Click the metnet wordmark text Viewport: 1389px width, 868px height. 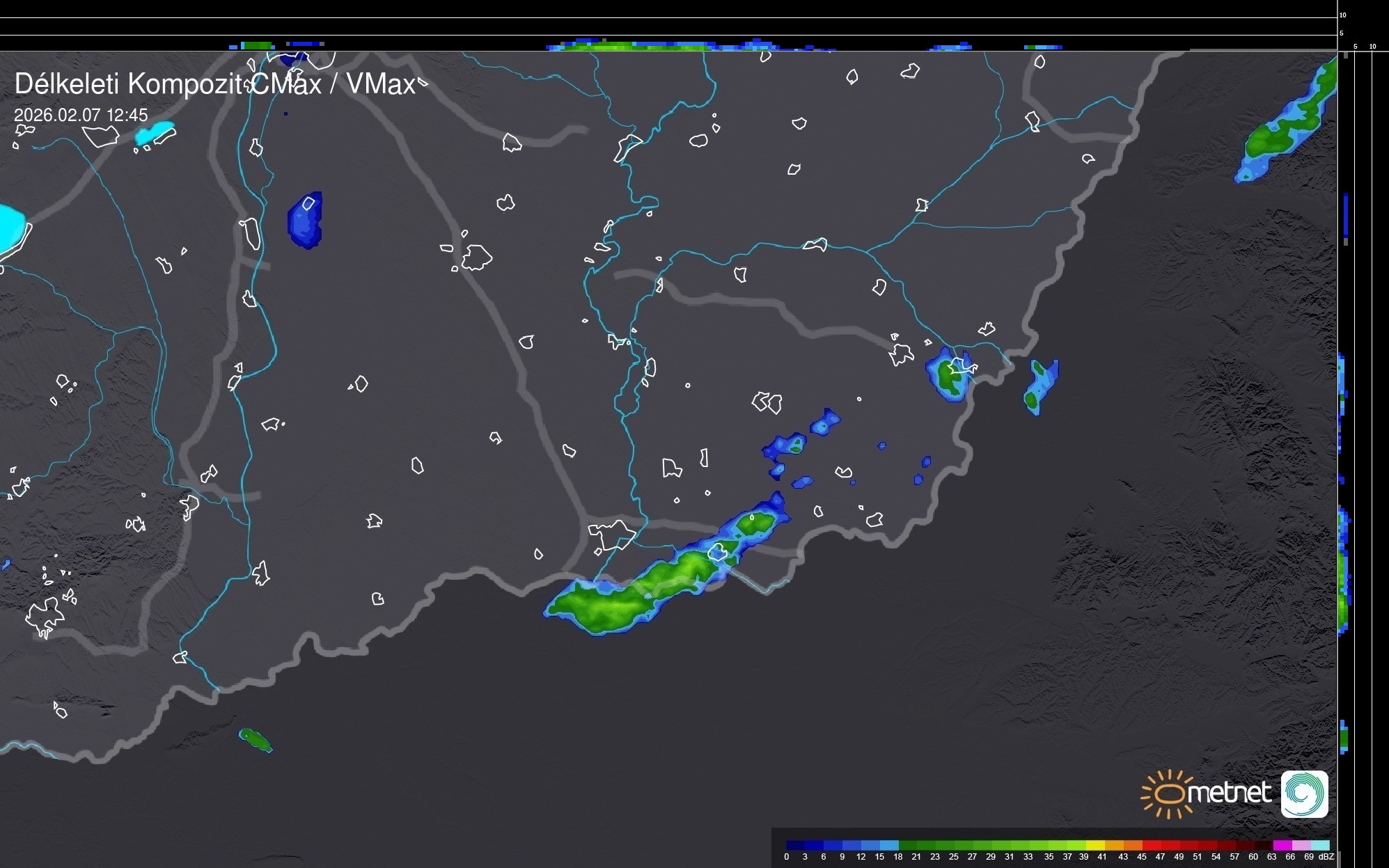point(1229,794)
